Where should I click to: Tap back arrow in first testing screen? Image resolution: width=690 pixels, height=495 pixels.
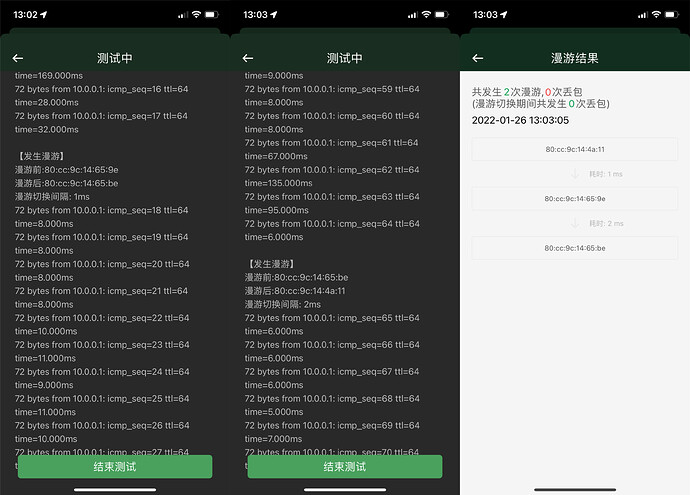(18, 58)
